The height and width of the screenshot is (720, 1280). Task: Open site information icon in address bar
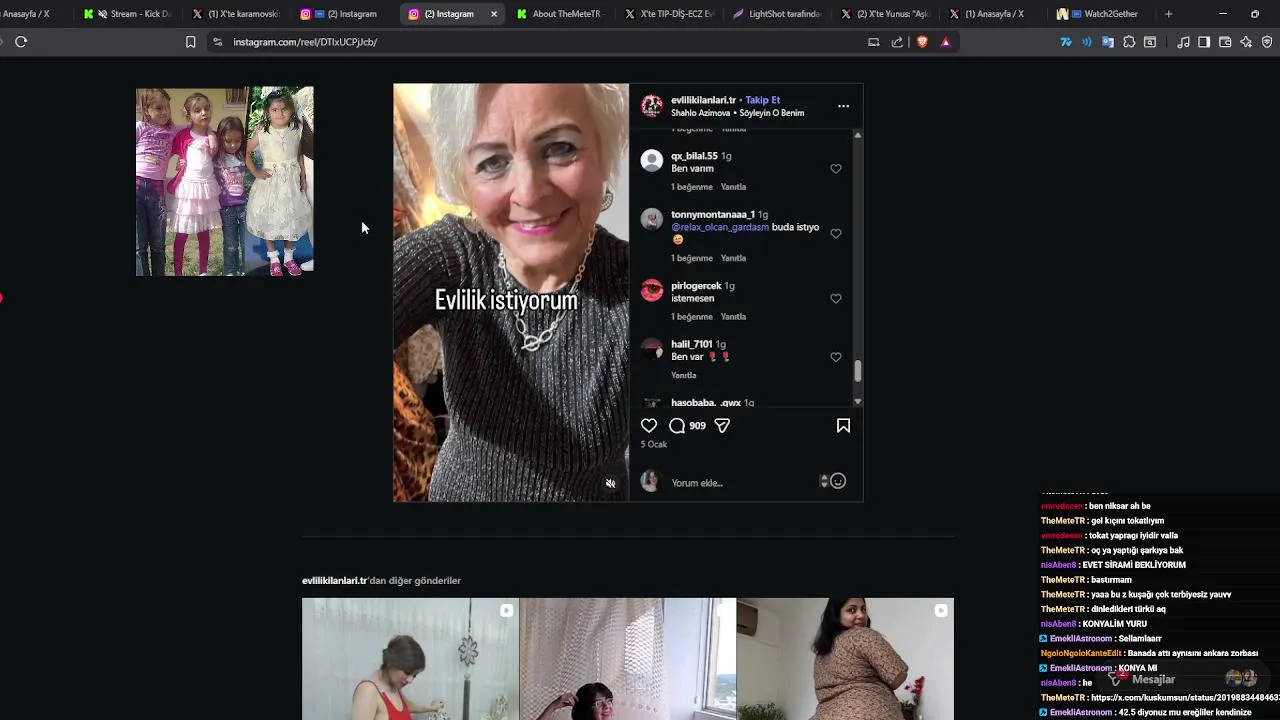coord(217,42)
